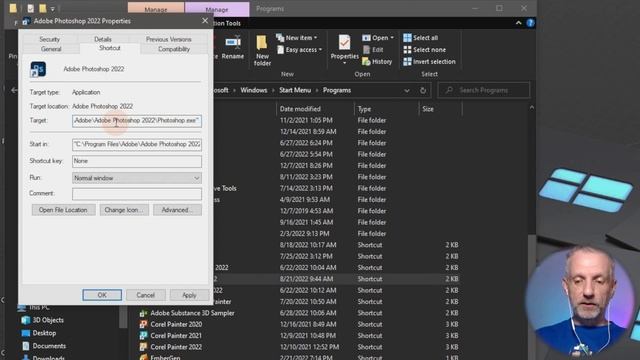Open the Security tab in Properties dialog
The image size is (640, 360).
[x=49, y=39]
